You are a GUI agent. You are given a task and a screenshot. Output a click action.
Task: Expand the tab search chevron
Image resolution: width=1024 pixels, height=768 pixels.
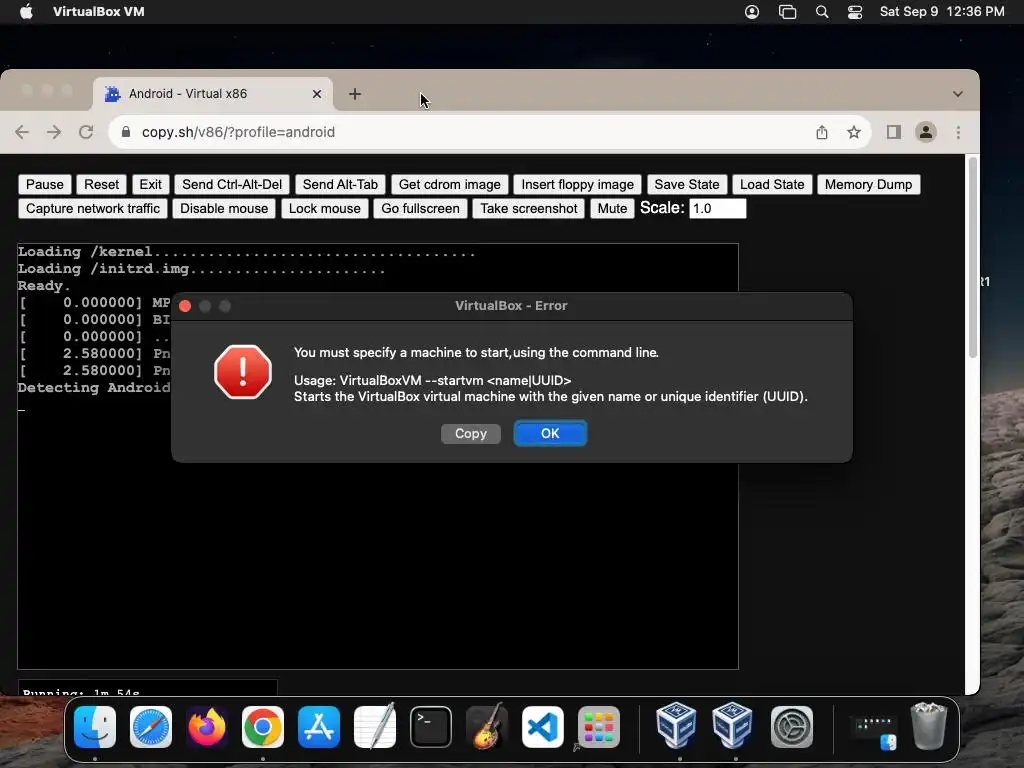click(957, 94)
